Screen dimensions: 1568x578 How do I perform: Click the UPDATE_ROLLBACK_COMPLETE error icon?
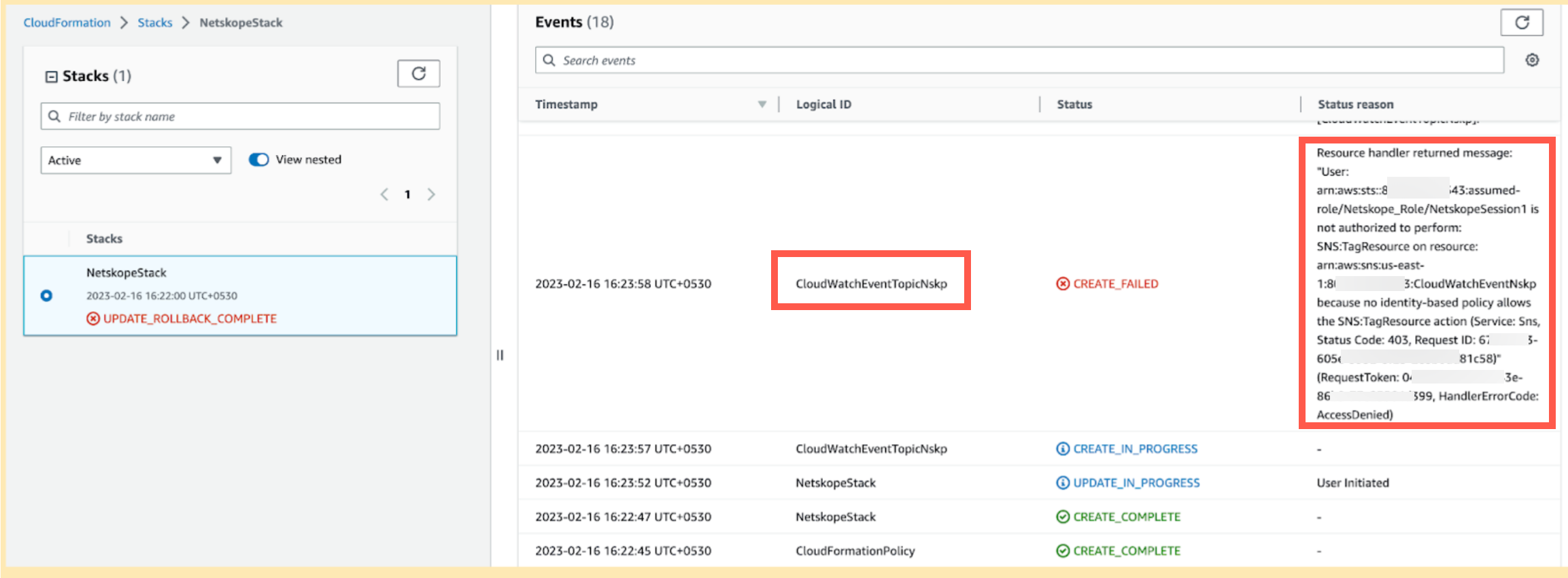pyautogui.click(x=93, y=318)
